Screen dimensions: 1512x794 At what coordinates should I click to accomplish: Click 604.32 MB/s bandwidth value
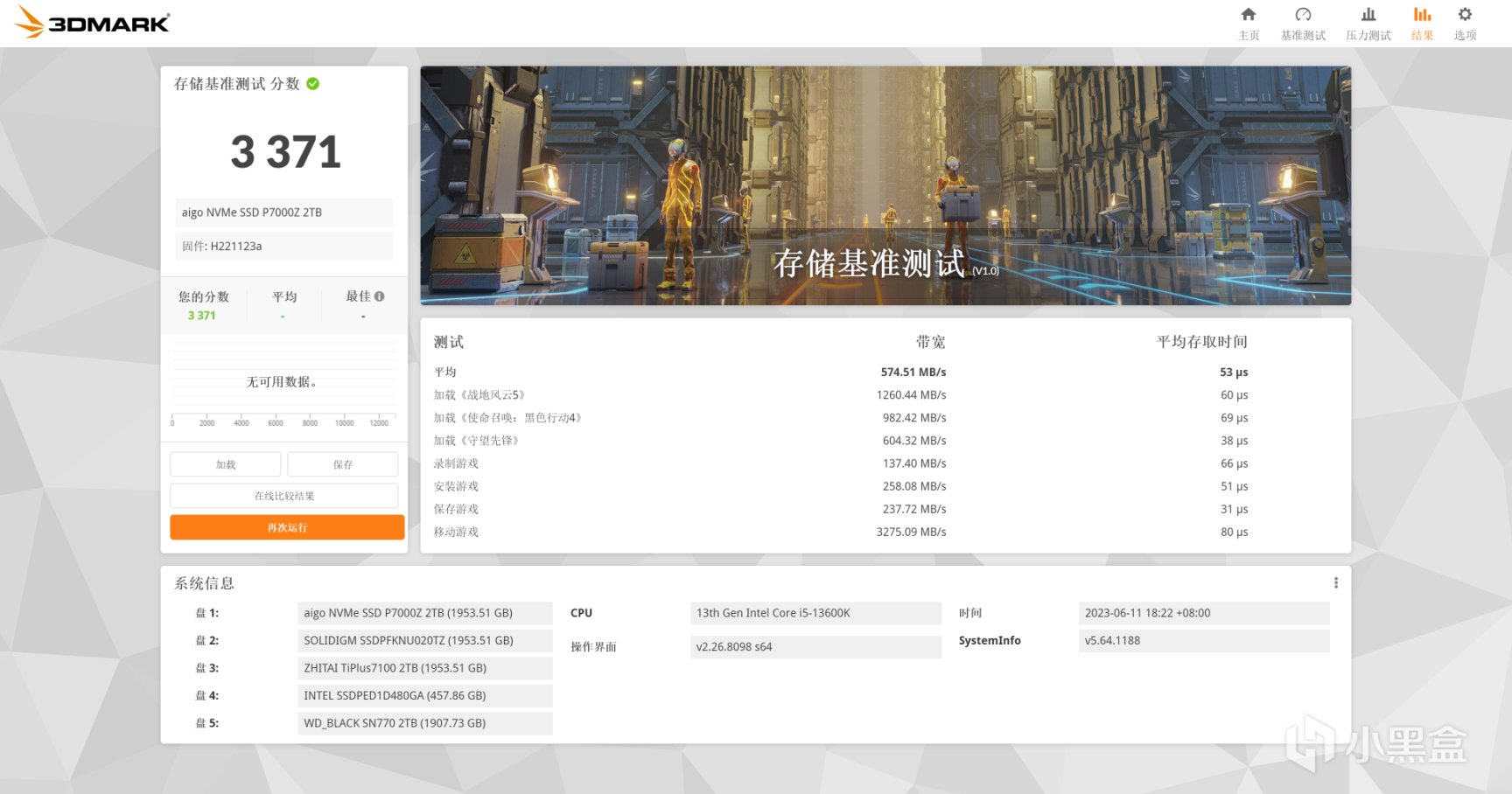pyautogui.click(x=914, y=441)
